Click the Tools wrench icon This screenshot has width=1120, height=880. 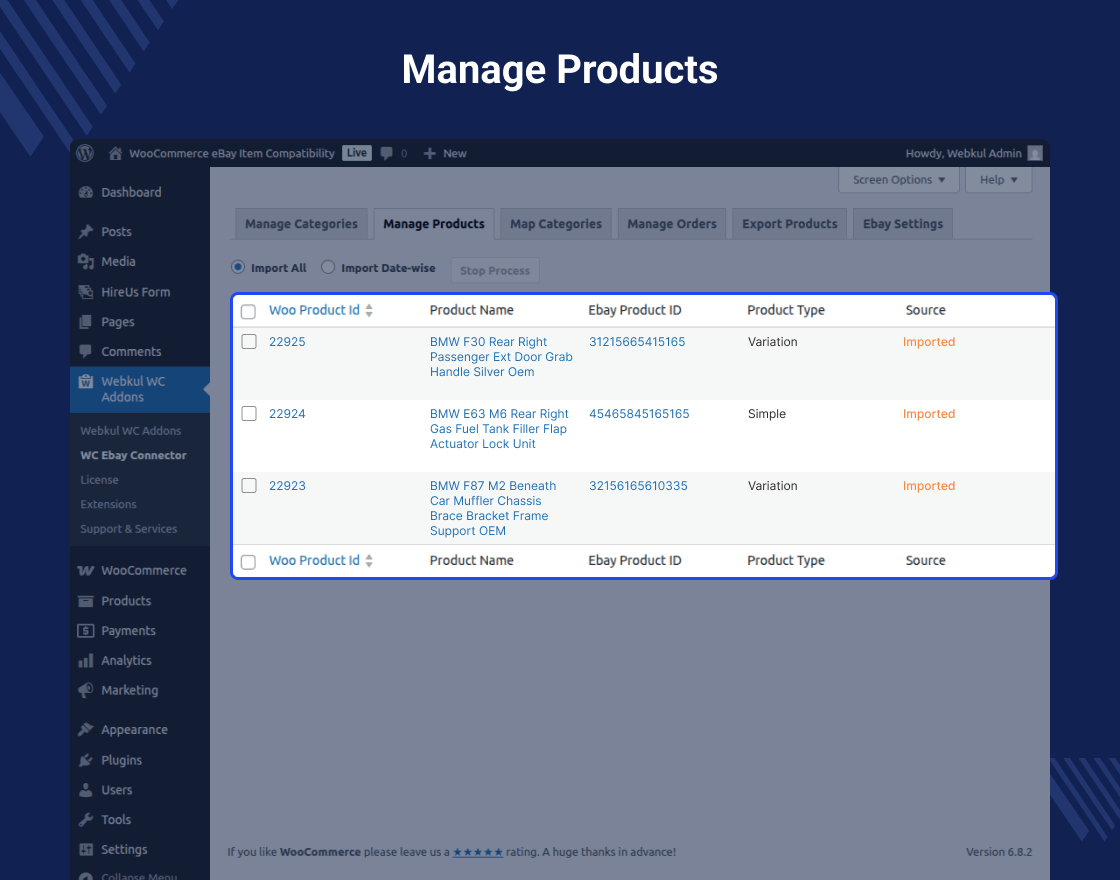click(x=86, y=819)
